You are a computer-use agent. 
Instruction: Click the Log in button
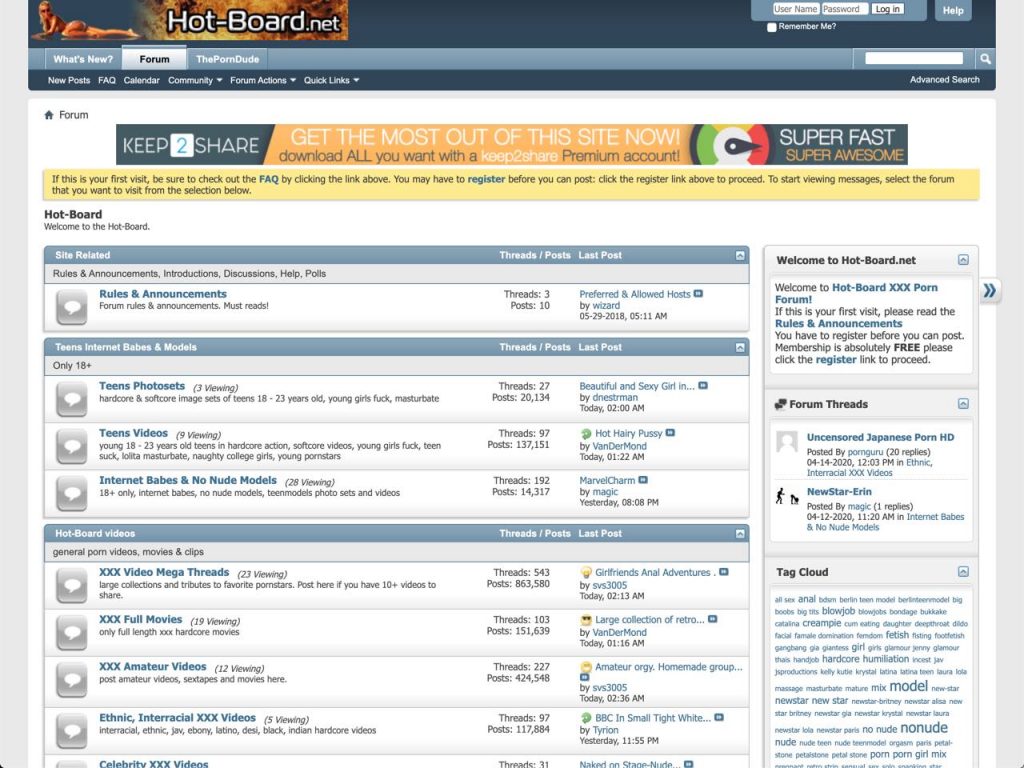tap(888, 9)
